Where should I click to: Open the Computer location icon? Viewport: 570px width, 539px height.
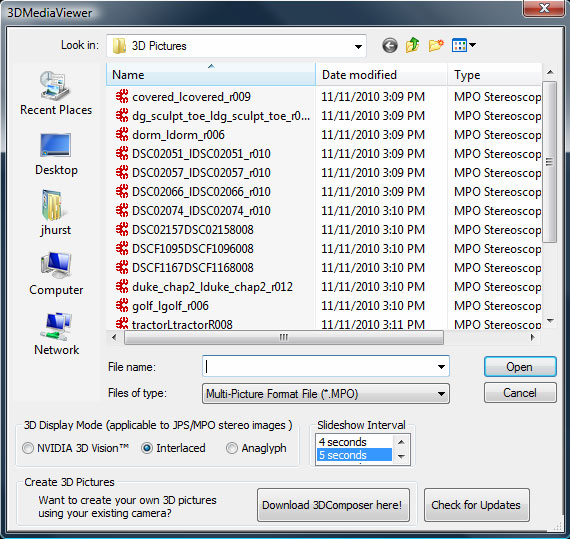(x=56, y=274)
